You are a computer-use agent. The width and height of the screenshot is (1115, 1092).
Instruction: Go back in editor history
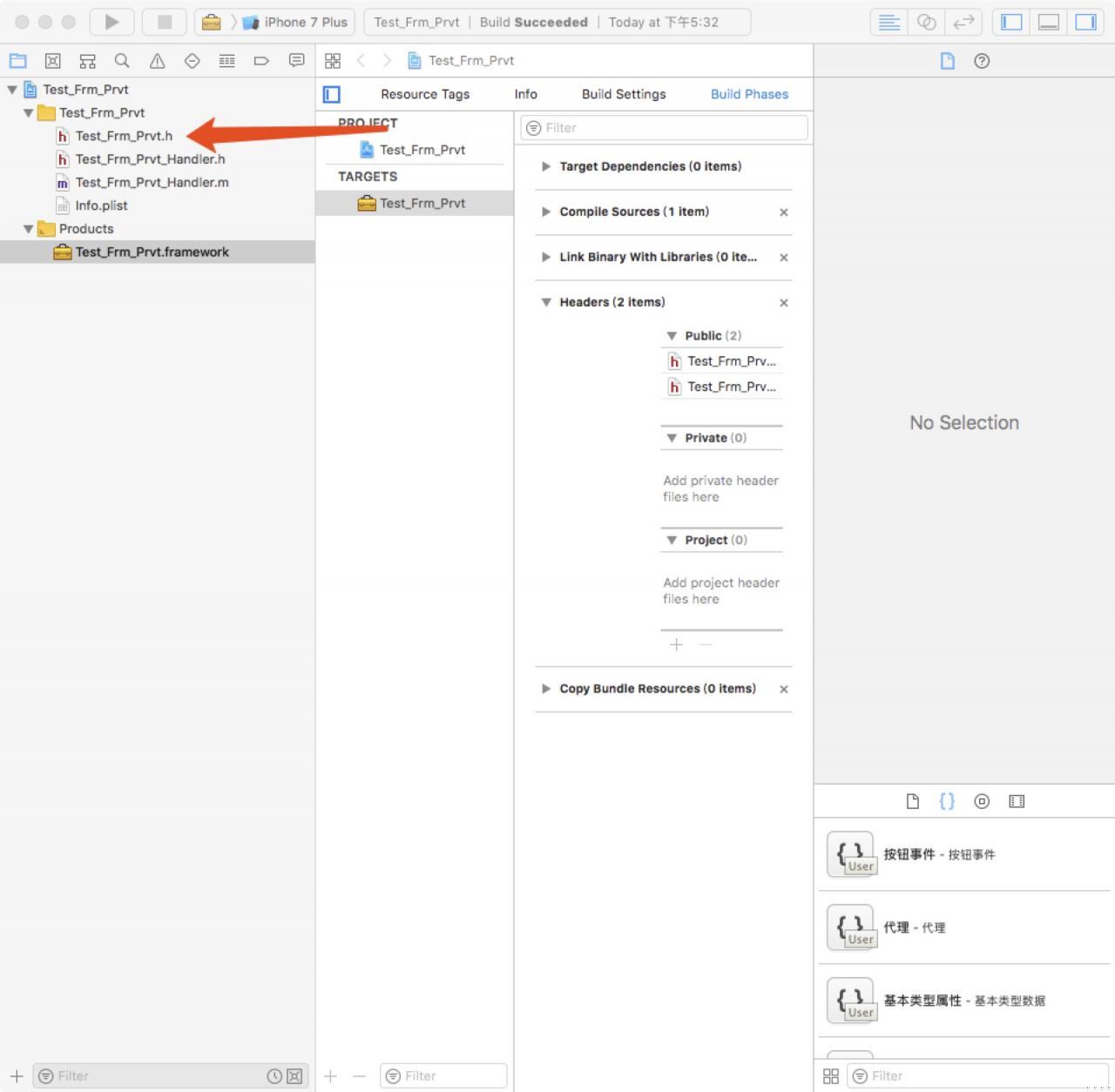(361, 61)
